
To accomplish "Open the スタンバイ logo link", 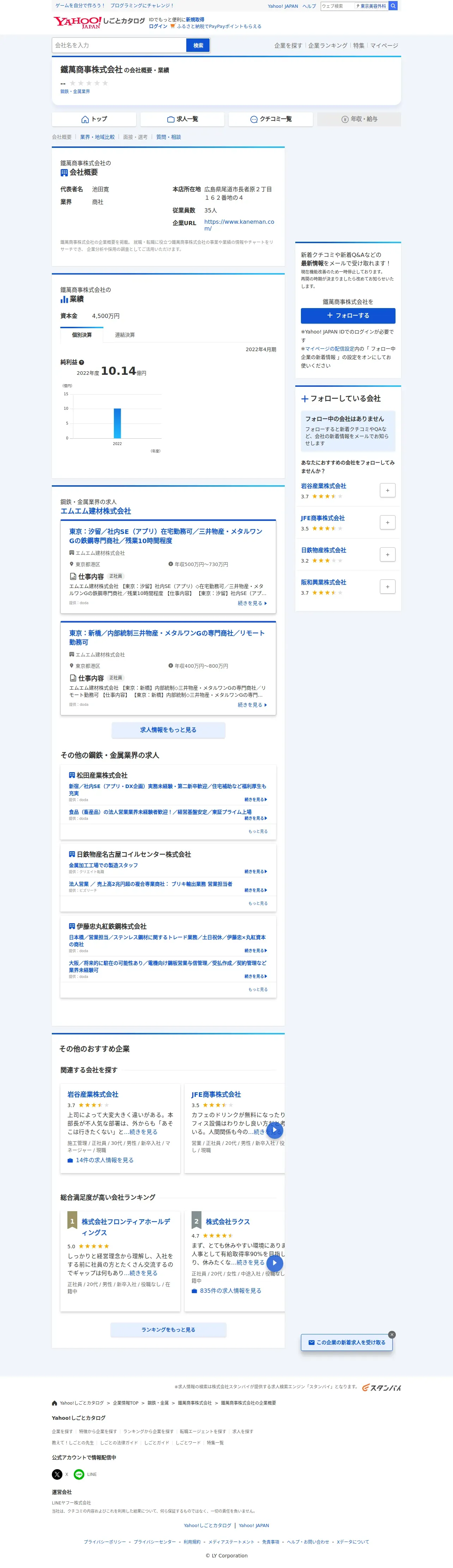I will [x=382, y=1388].
